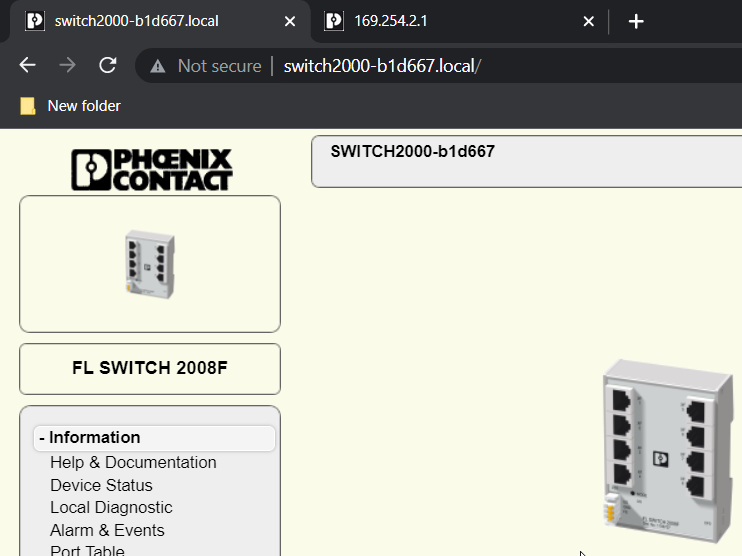This screenshot has width=742, height=556.
Task: Collapse the Information menu section
Action: 154,438
